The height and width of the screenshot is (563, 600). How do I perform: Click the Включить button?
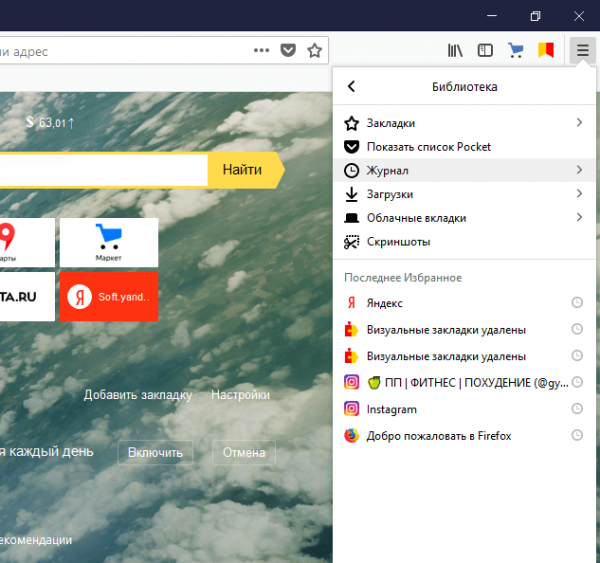click(x=155, y=452)
